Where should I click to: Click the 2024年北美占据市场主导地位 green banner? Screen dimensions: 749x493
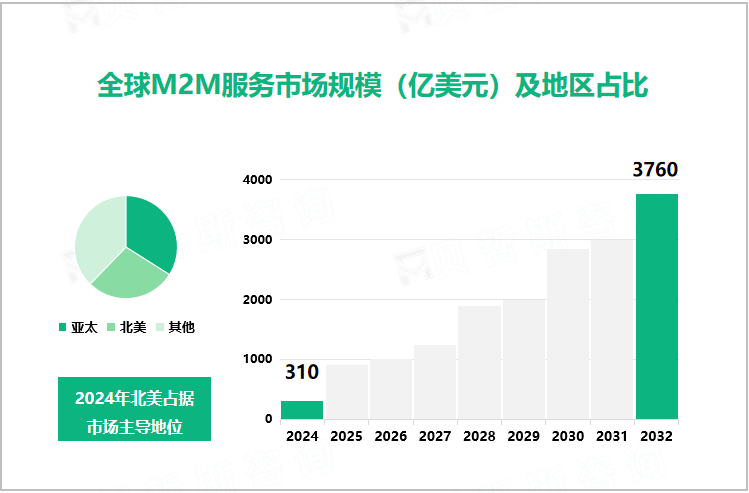pos(134,409)
